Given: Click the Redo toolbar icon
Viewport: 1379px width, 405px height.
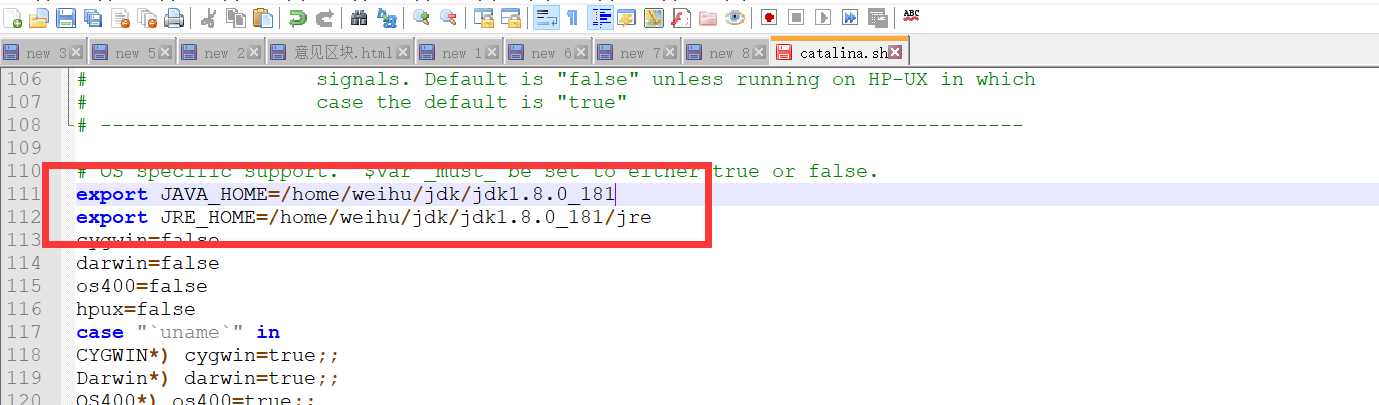Looking at the screenshot, I should point(324,18).
